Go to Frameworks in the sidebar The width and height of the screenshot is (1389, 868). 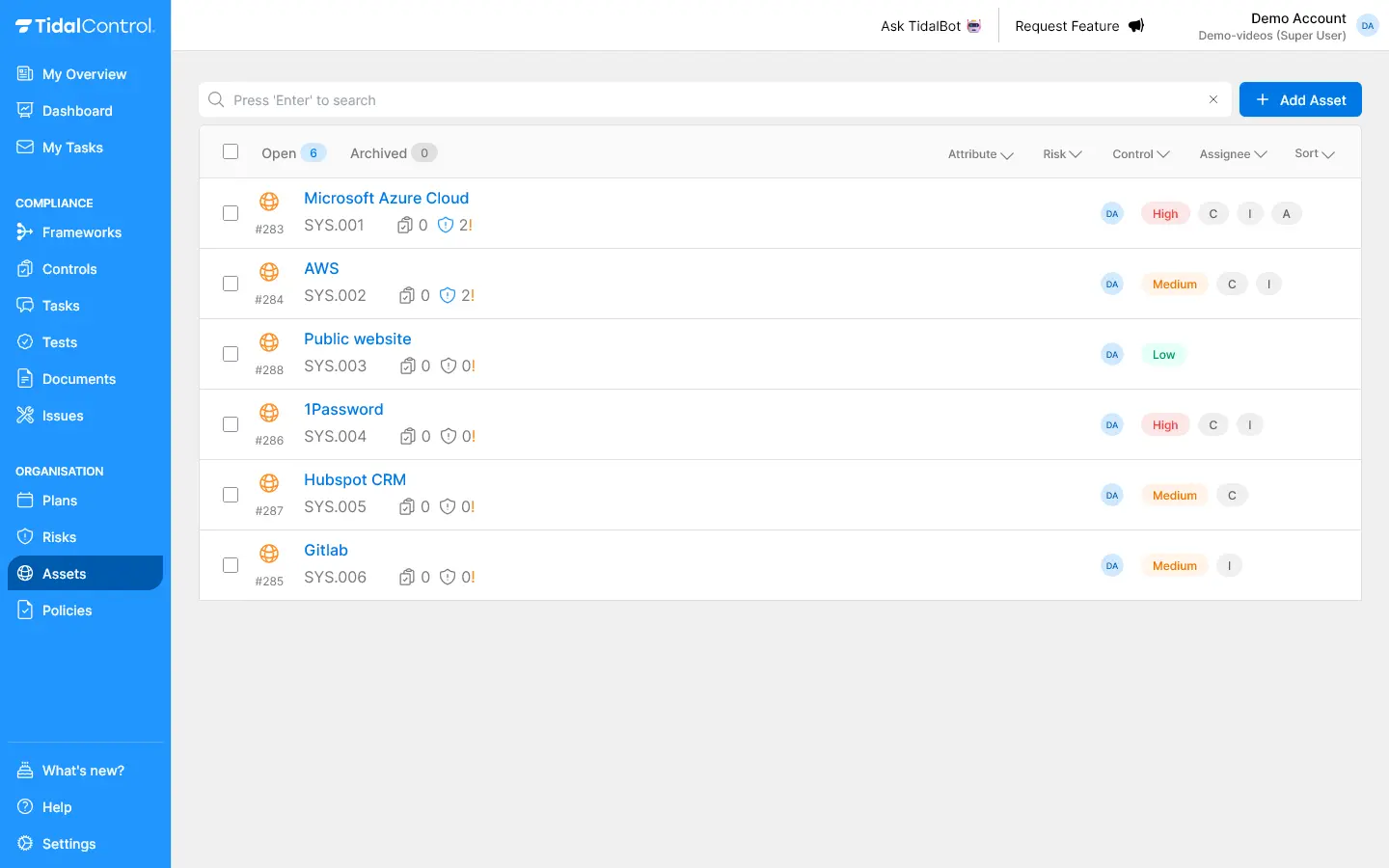81,232
